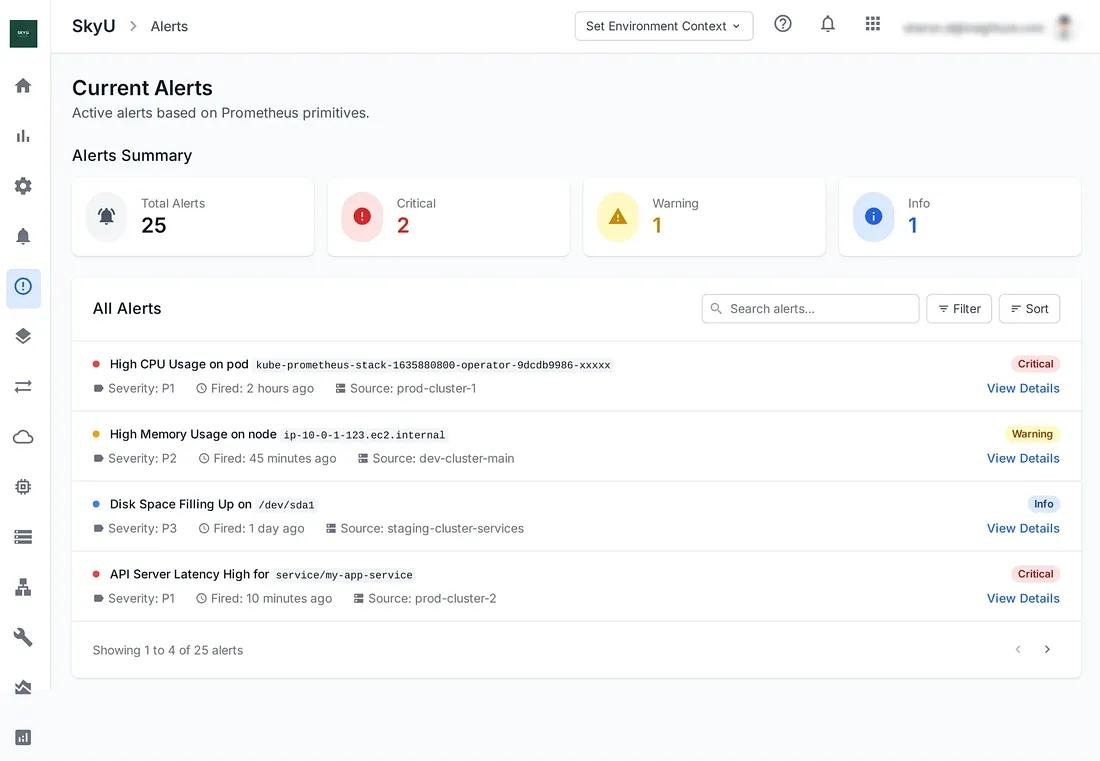Click the notifications bell in top bar
The width and height of the screenshot is (1100, 761).
(828, 24)
